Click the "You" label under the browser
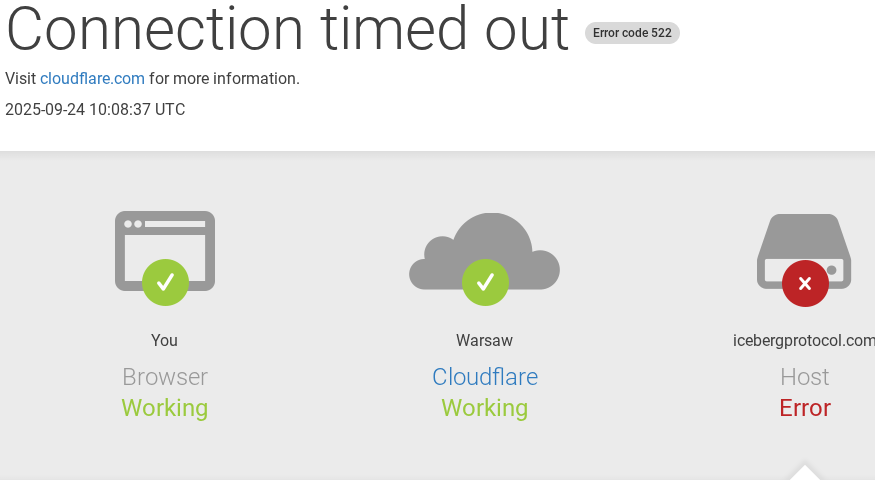This screenshot has width=875, height=480. 165,341
